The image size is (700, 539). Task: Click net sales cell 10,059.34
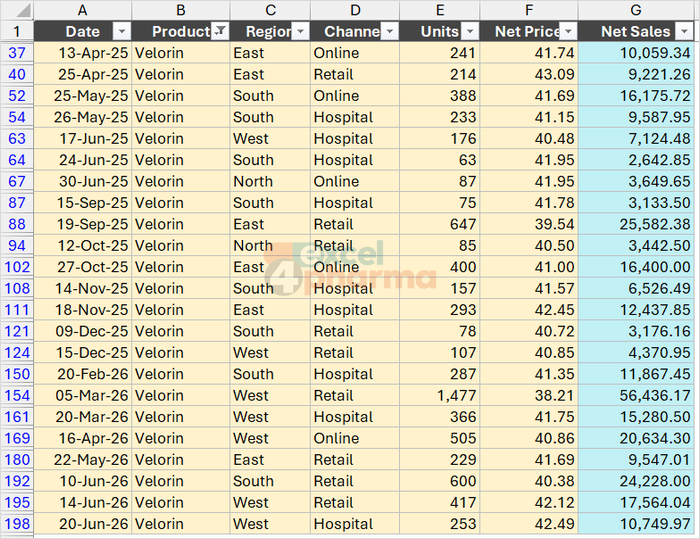point(636,53)
